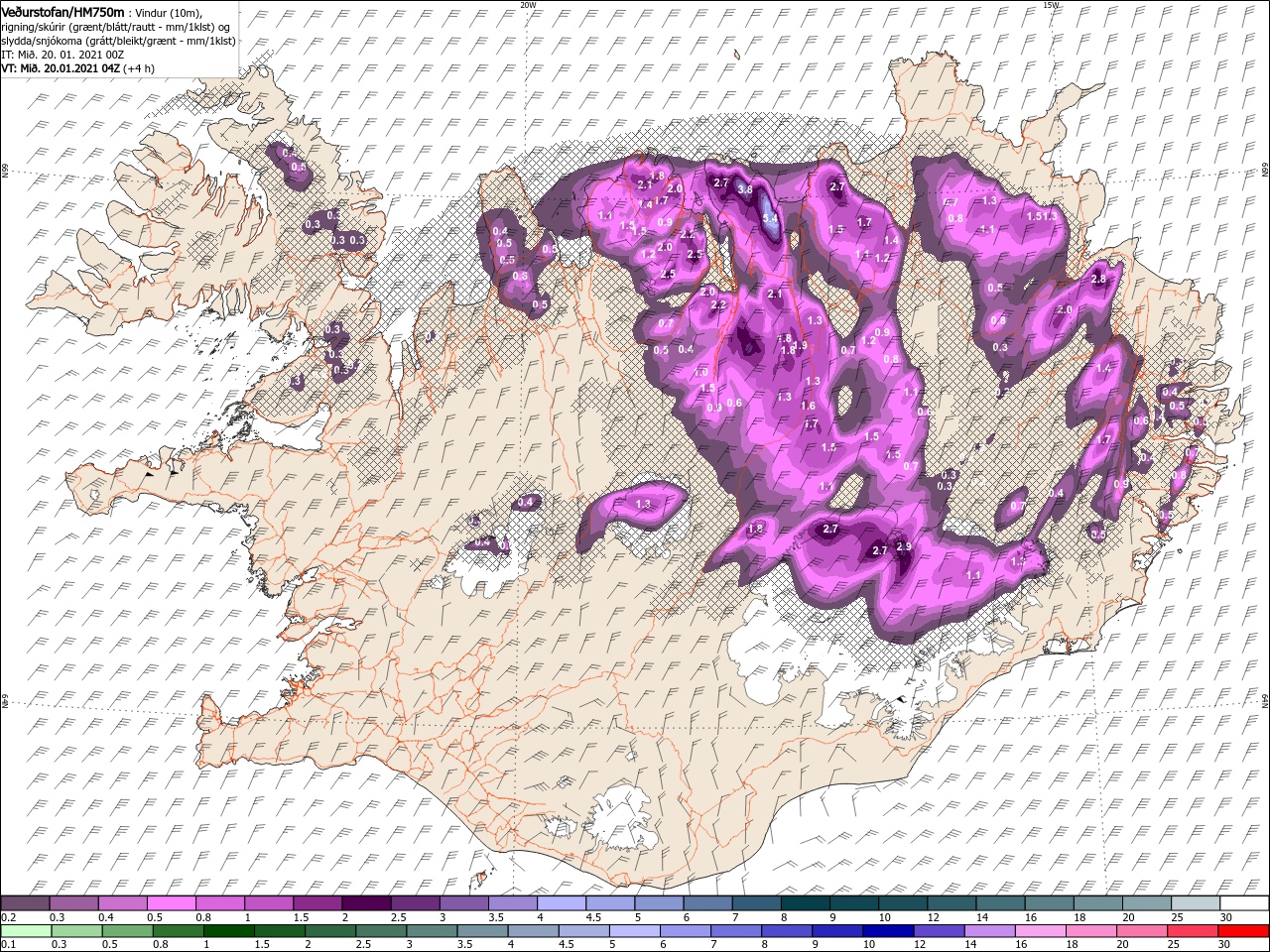Select bottom legend swatch between 0.1 and 0.3
The height and width of the screenshot is (952, 1270).
[x=26, y=931]
